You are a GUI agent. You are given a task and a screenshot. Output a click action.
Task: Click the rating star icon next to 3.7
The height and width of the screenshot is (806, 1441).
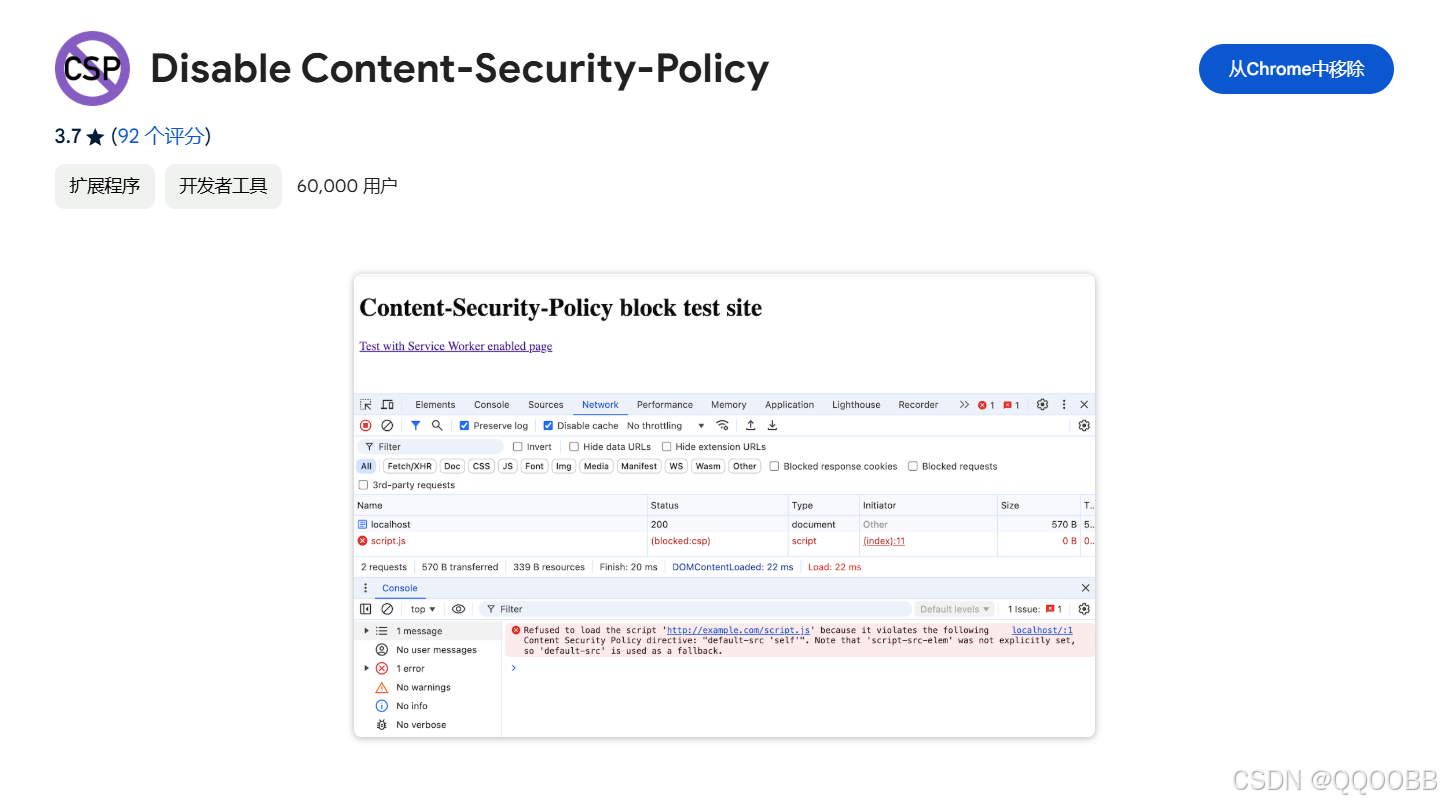click(x=95, y=137)
